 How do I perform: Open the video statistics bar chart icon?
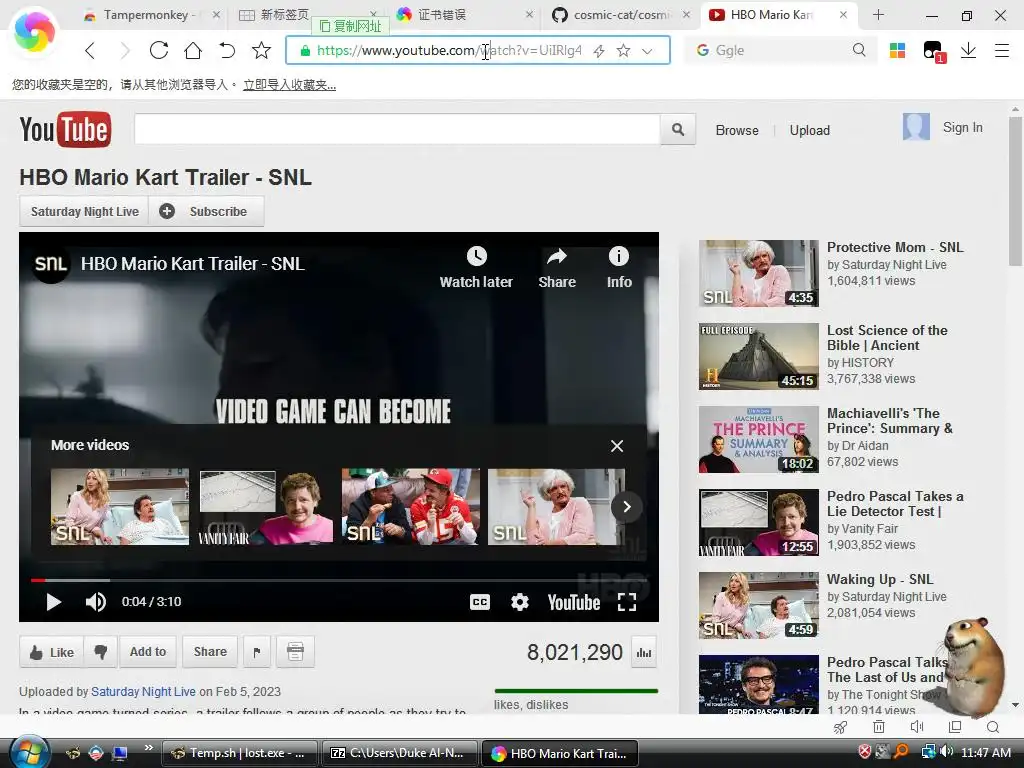click(x=644, y=652)
